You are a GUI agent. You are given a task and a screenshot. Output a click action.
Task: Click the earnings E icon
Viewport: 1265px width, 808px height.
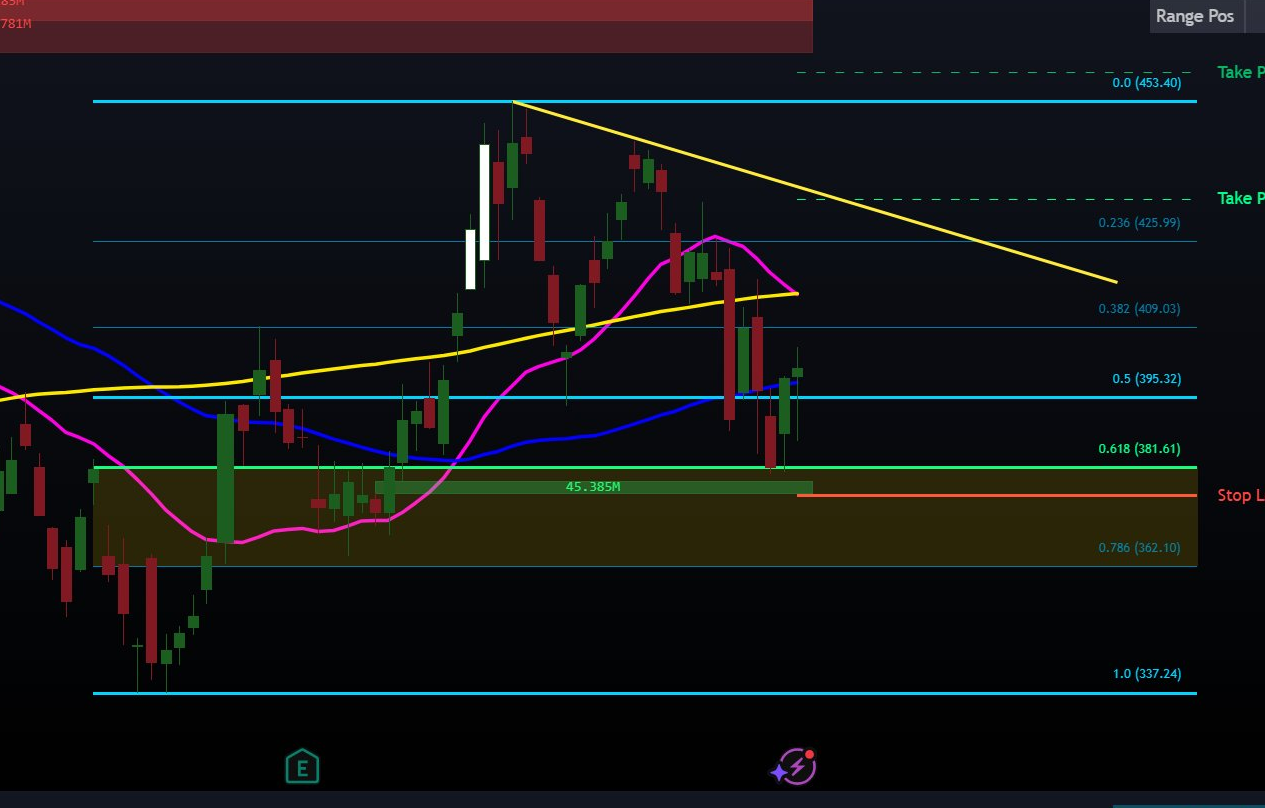coord(302,767)
